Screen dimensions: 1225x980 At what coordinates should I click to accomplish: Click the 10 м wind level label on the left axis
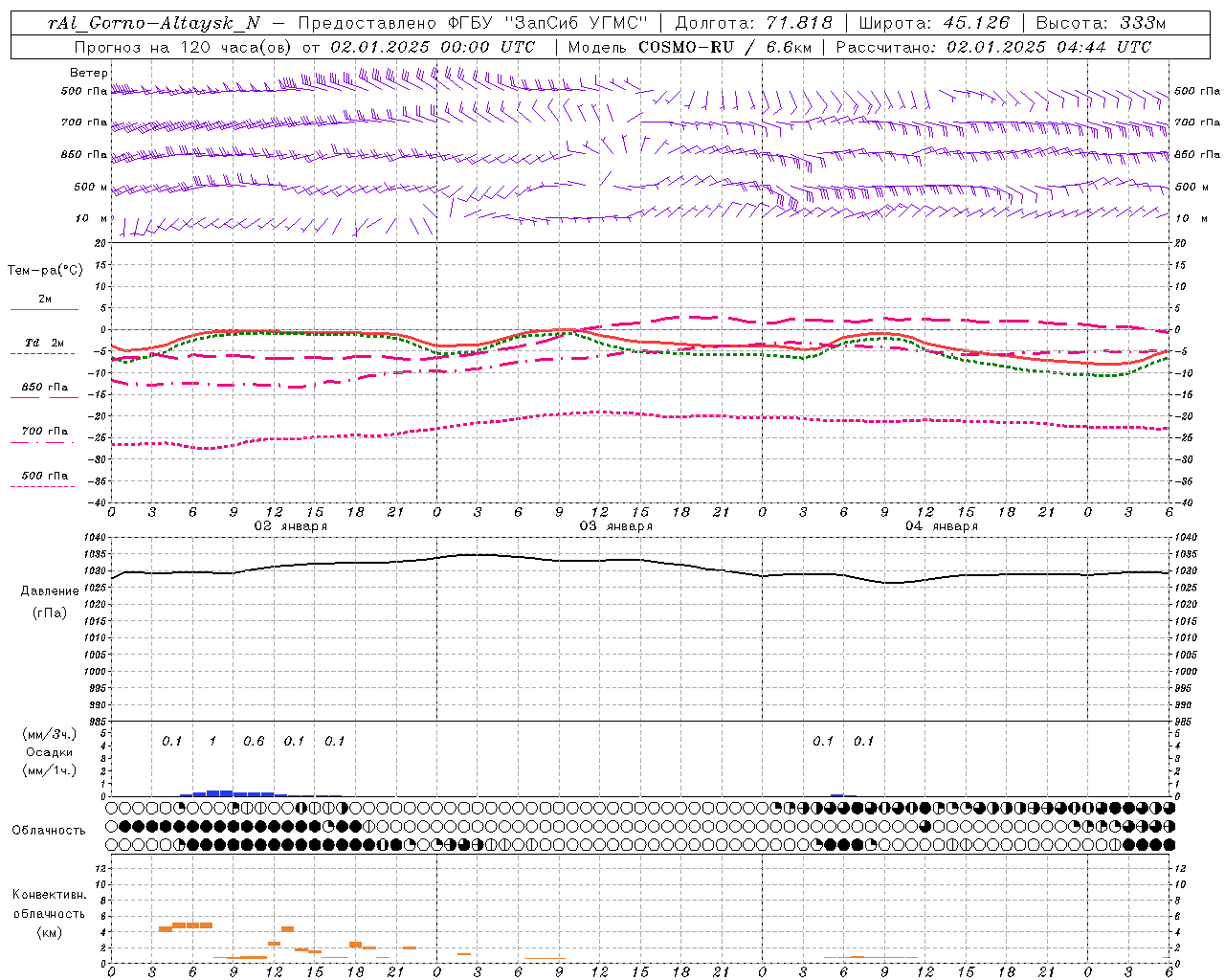point(92,218)
